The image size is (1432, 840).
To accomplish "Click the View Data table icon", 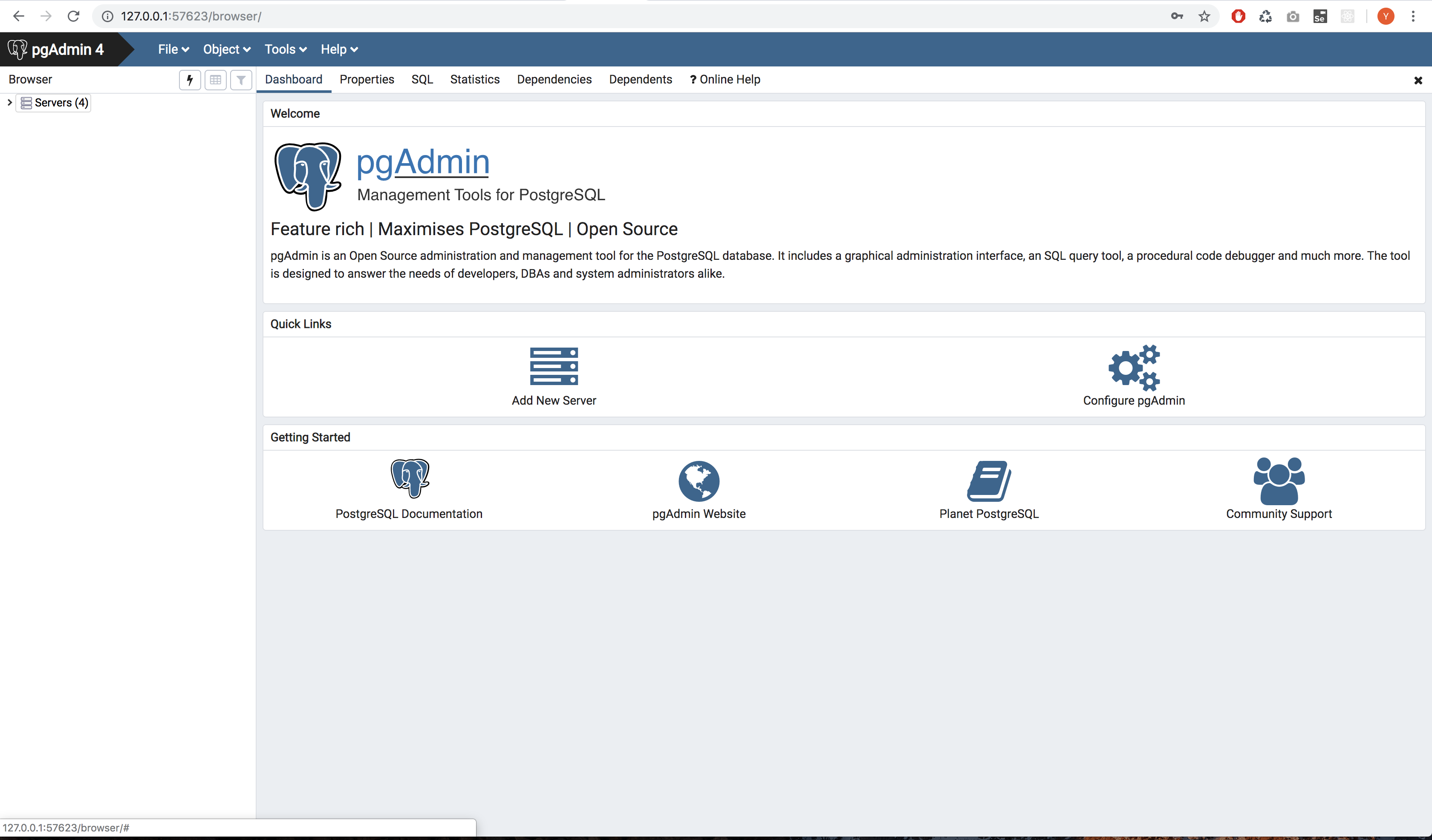I will (215, 80).
